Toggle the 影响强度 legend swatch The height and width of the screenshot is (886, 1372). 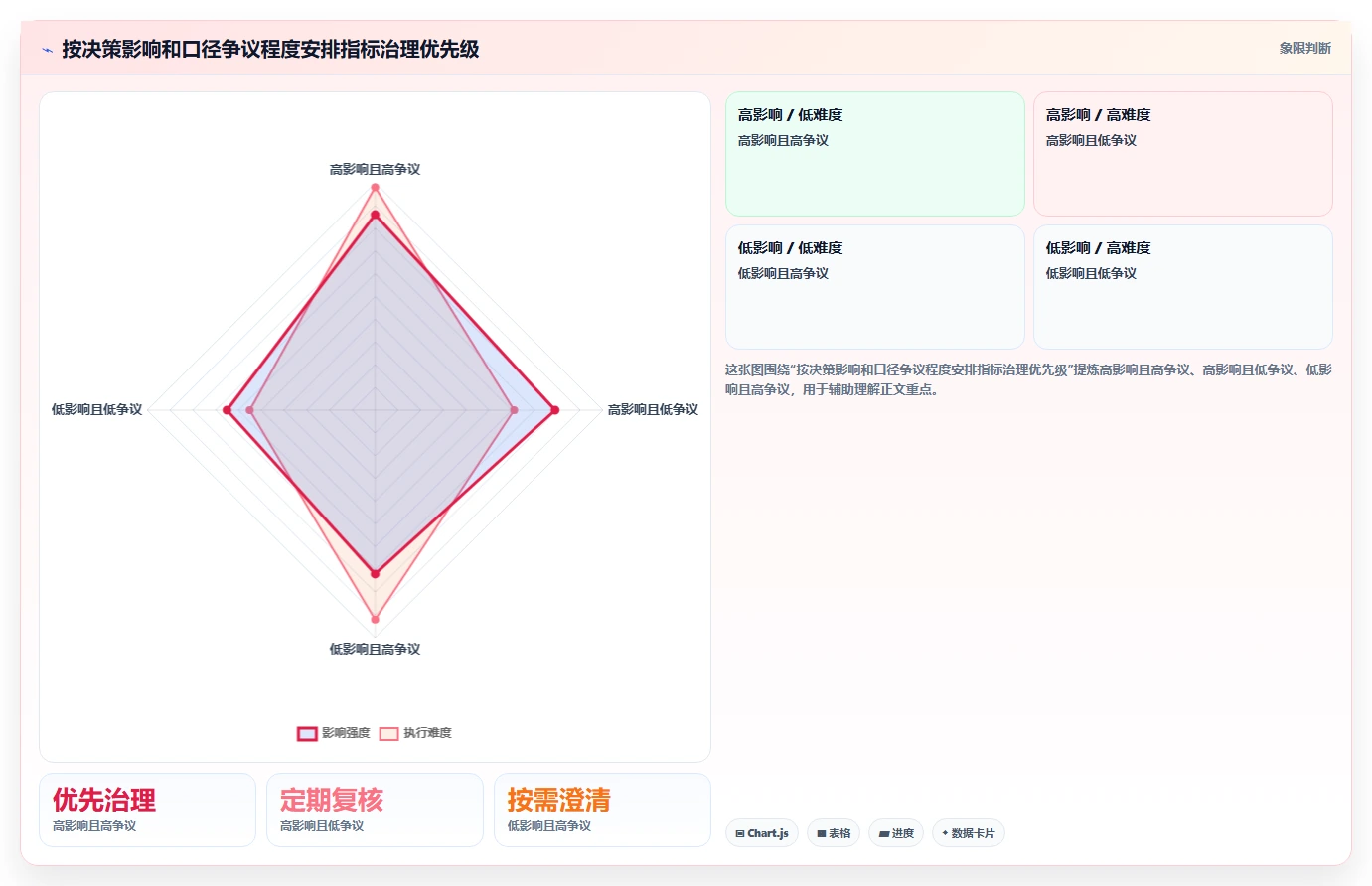coord(307,734)
